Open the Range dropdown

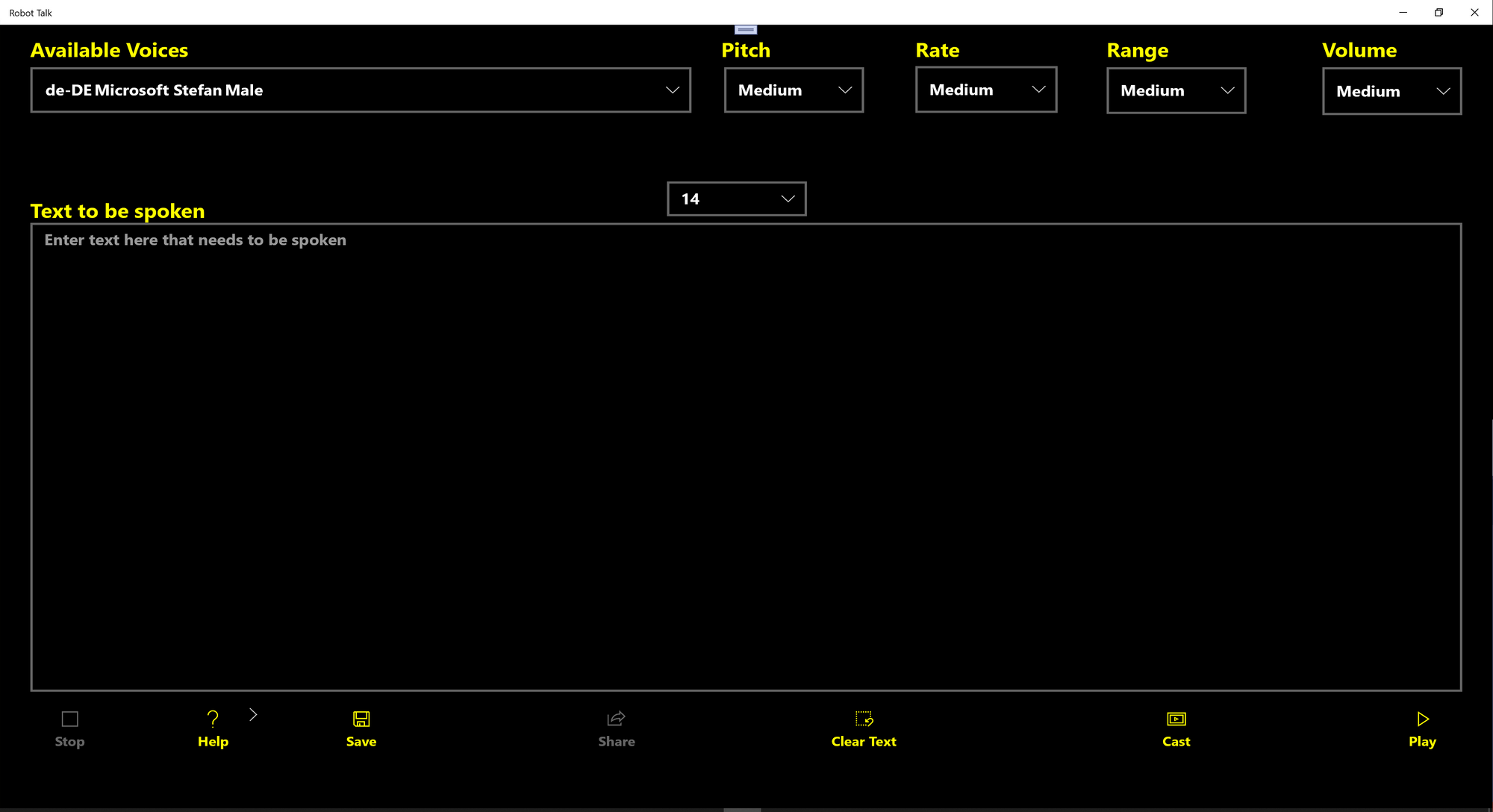coord(1176,90)
